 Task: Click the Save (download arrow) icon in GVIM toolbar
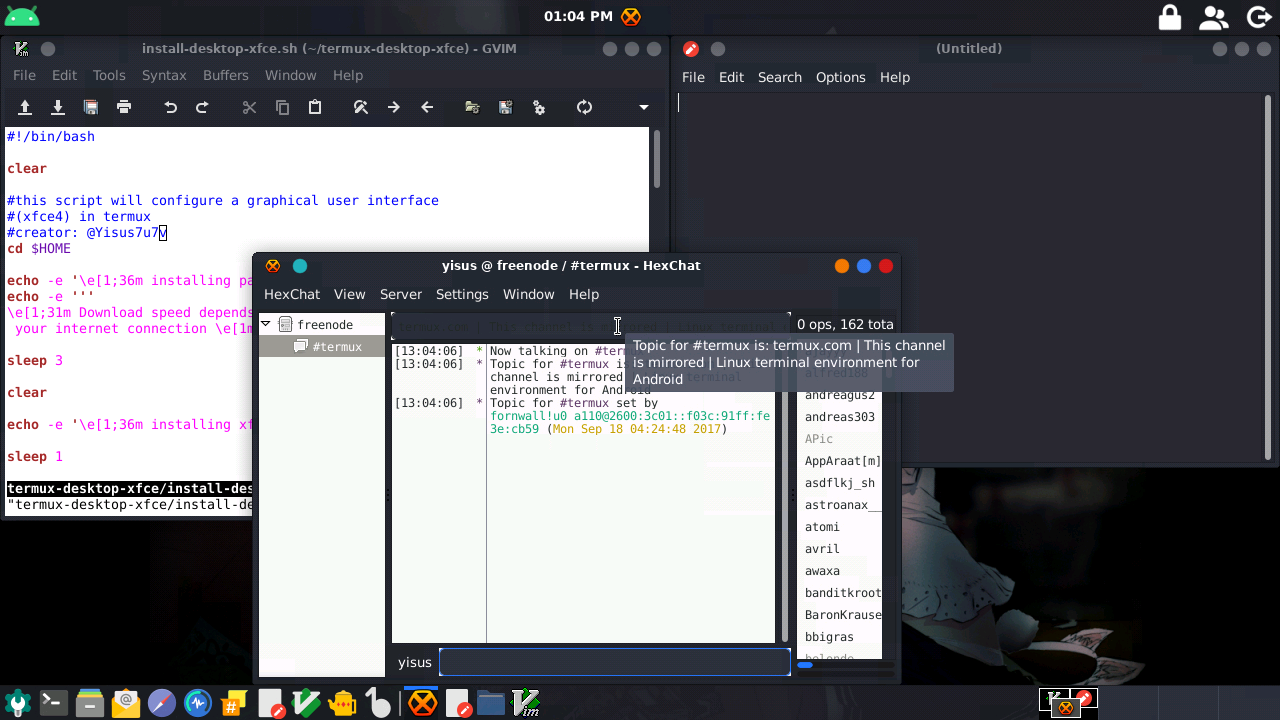(58, 107)
